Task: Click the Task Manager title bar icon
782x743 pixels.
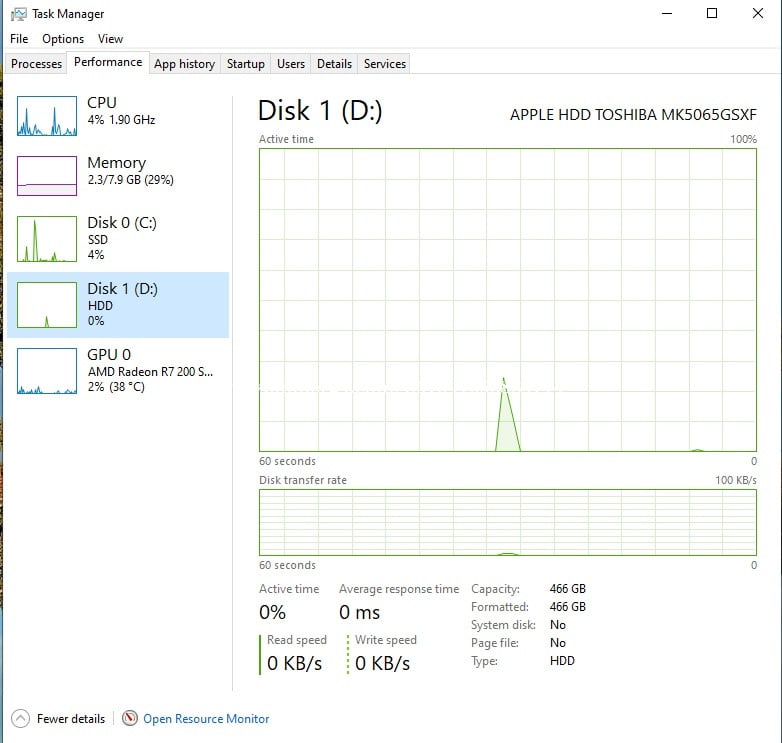Action: click(x=19, y=14)
